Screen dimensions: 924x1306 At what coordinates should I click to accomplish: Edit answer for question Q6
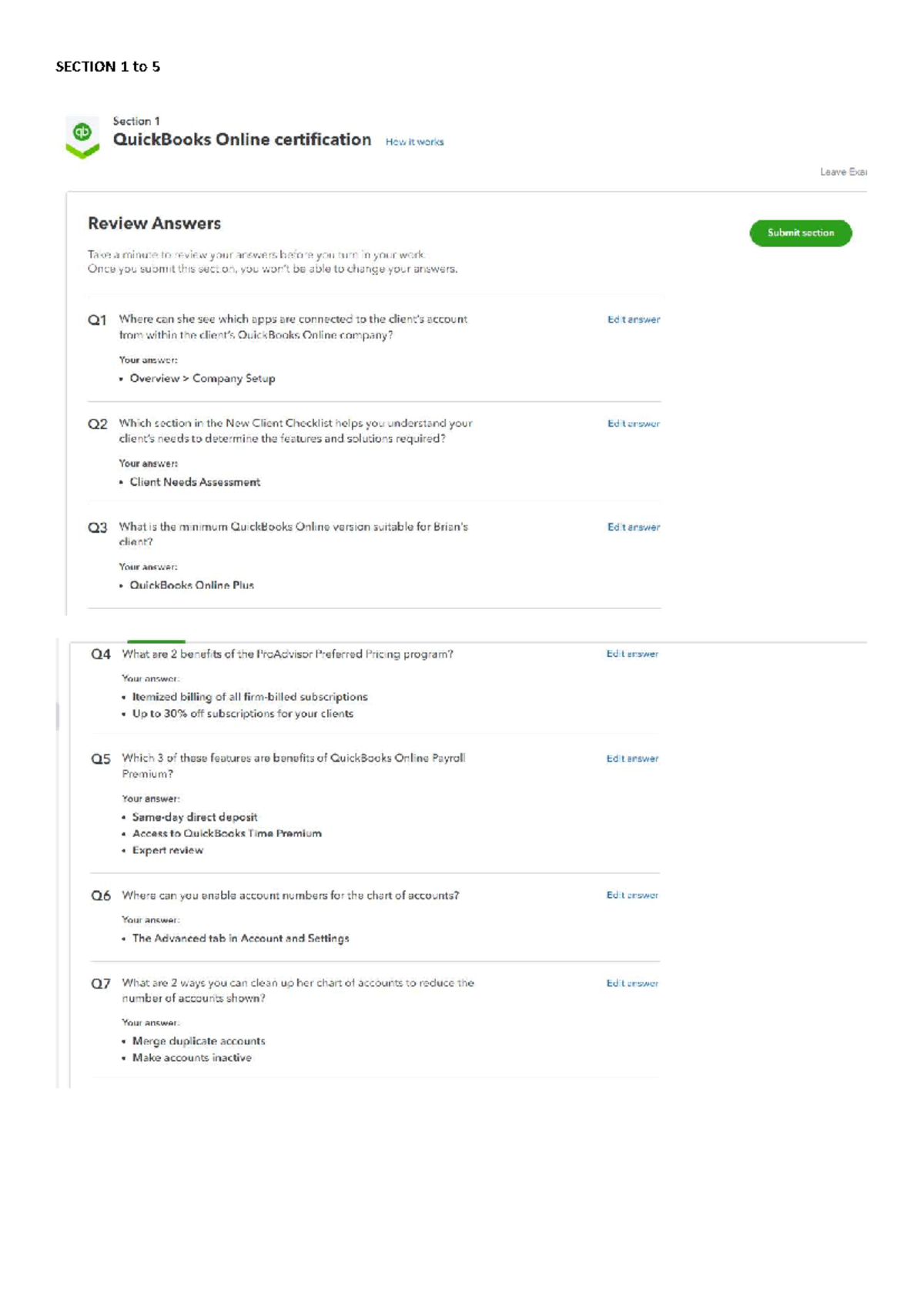[x=632, y=896]
